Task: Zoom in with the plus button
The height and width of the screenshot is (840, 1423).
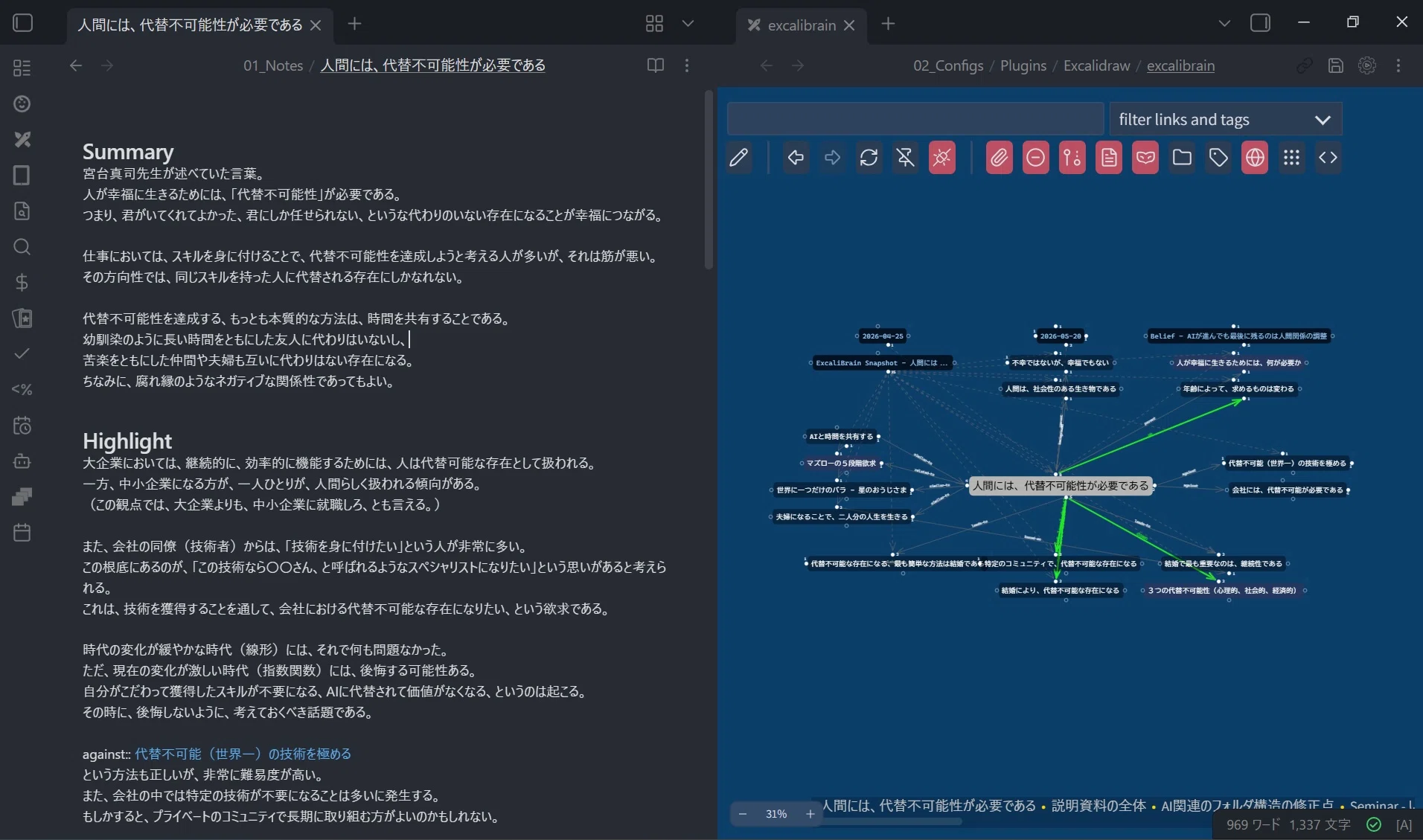Action: click(x=810, y=814)
